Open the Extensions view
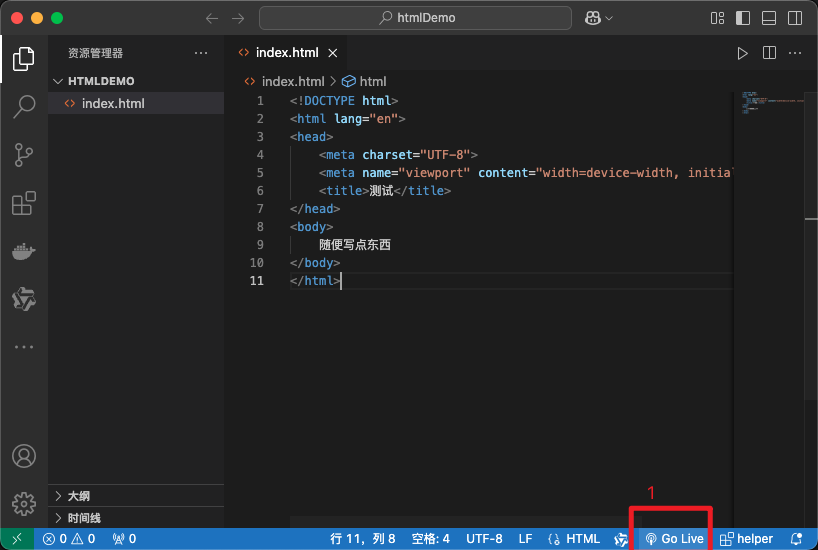 pos(24,203)
